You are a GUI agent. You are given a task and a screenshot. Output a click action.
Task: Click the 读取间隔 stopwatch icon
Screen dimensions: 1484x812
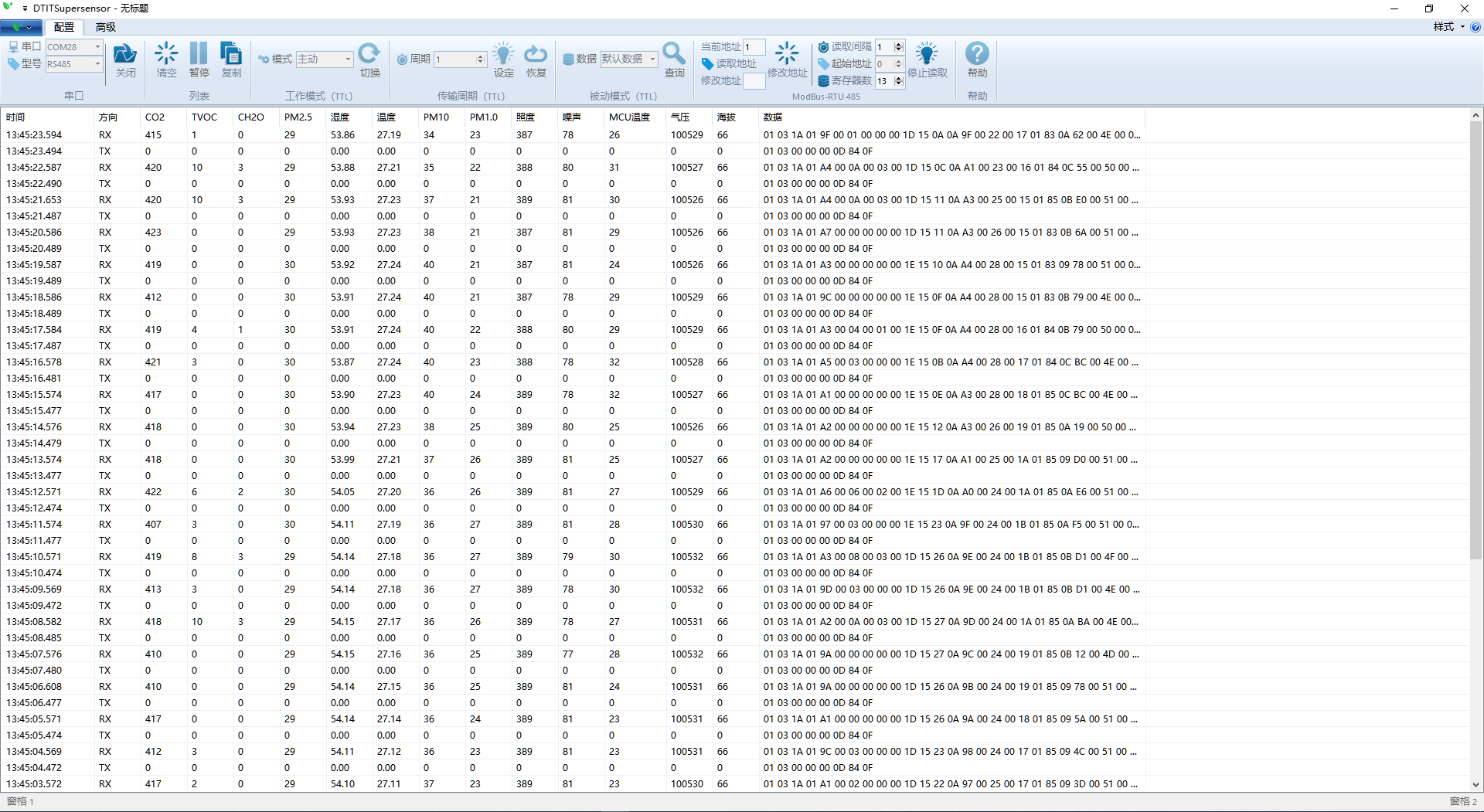[823, 46]
